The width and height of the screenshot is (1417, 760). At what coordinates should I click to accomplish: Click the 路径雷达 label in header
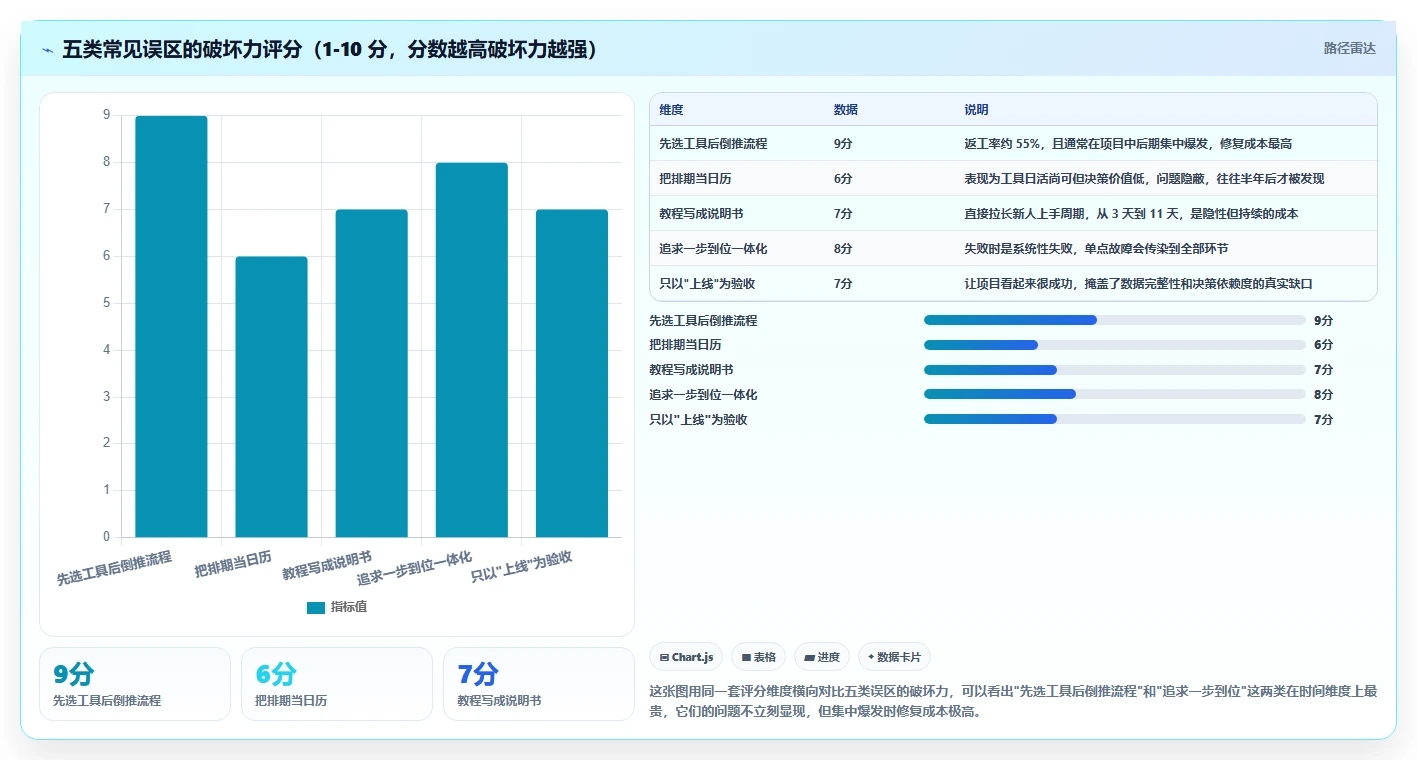click(x=1349, y=48)
